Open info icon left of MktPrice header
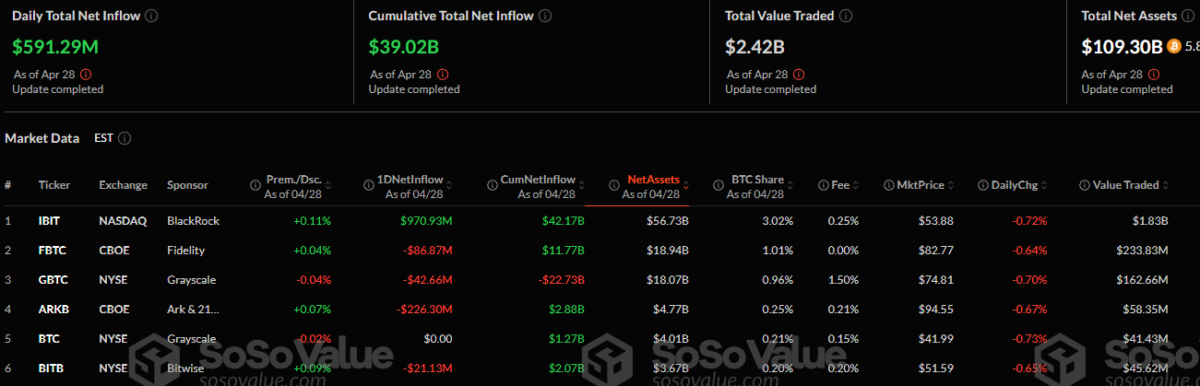The height and width of the screenshot is (386, 1200). pyautogui.click(x=888, y=185)
